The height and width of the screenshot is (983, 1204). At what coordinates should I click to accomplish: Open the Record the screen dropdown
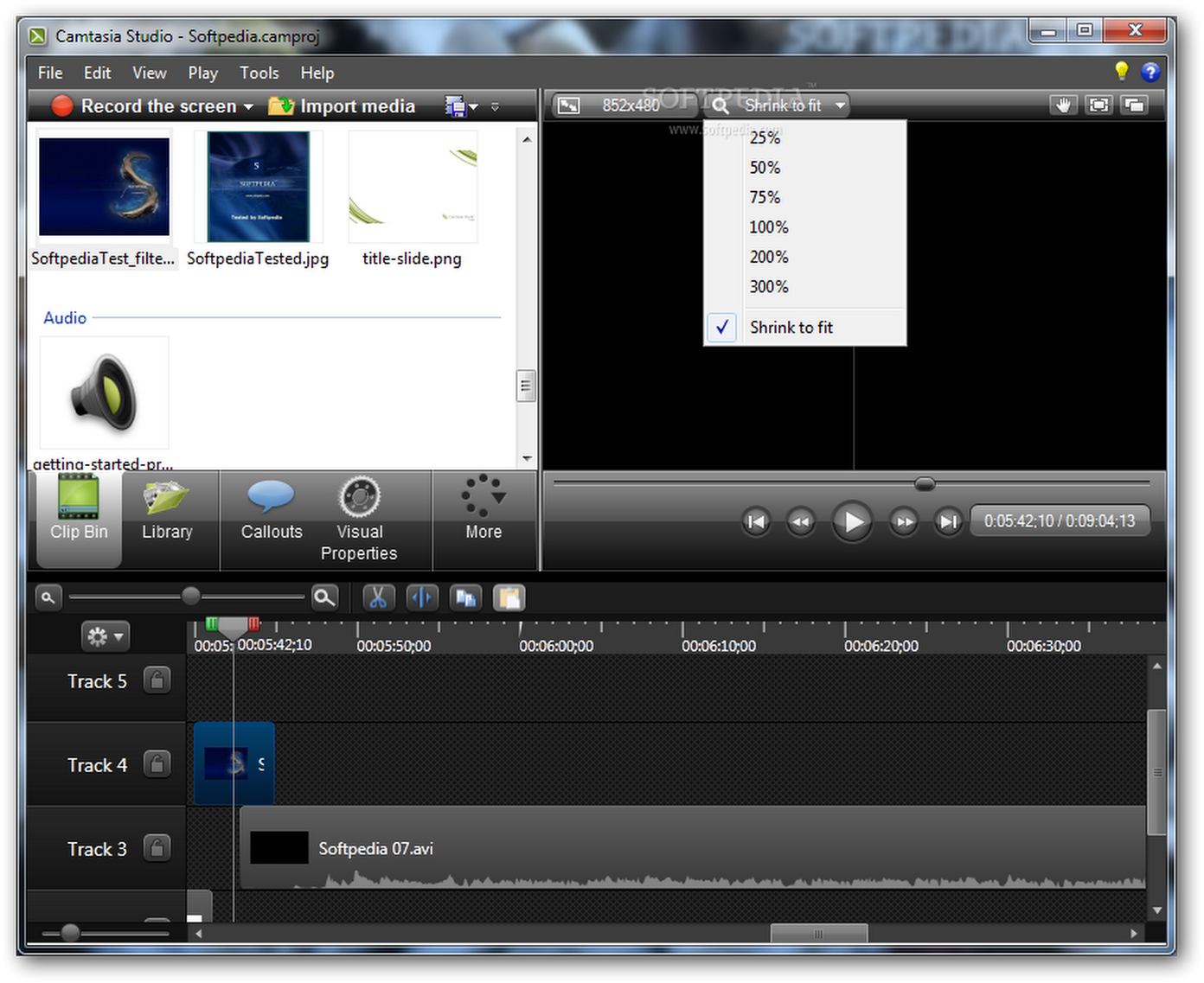point(249,105)
